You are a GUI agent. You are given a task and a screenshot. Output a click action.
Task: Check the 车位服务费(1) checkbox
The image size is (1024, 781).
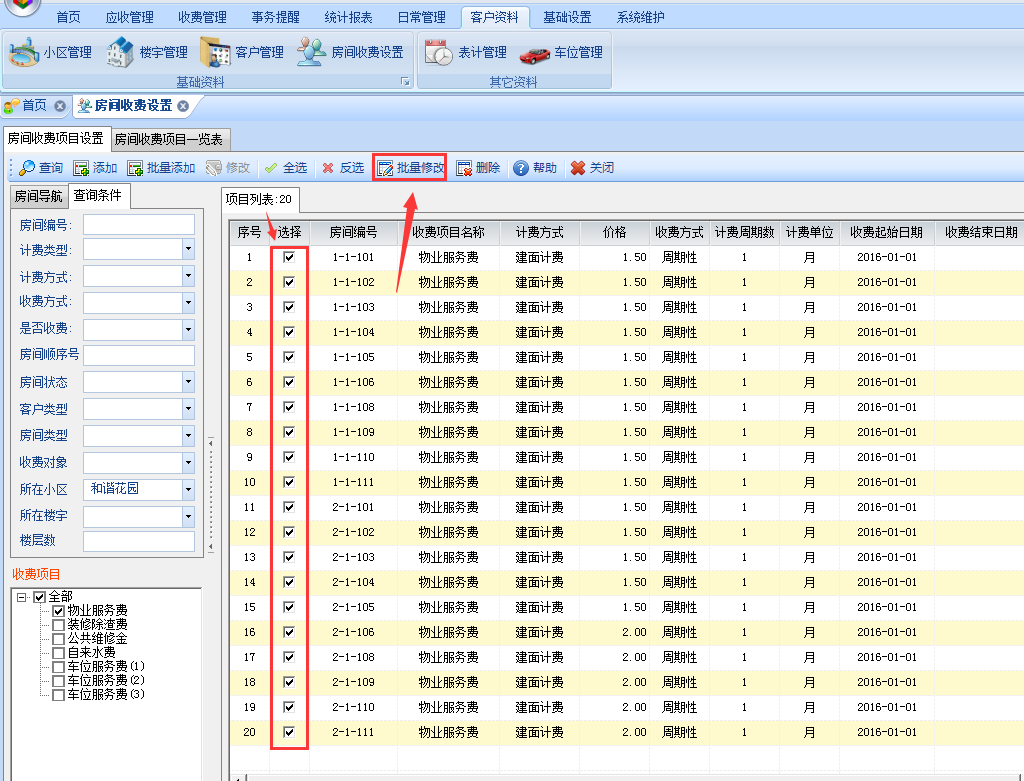pos(58,667)
